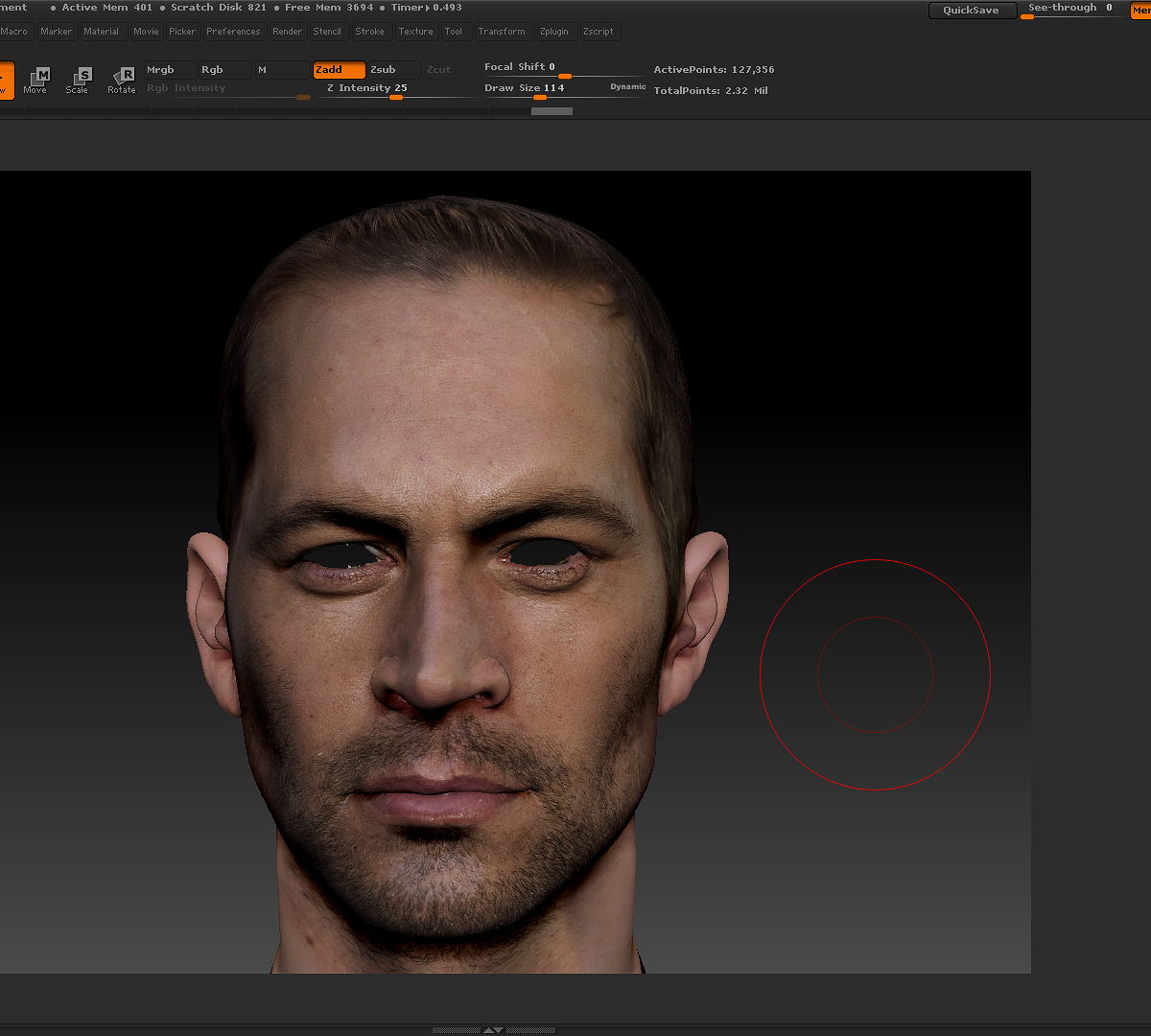
Task: Disable the Zadd sculpt mode
Action: coord(340,70)
